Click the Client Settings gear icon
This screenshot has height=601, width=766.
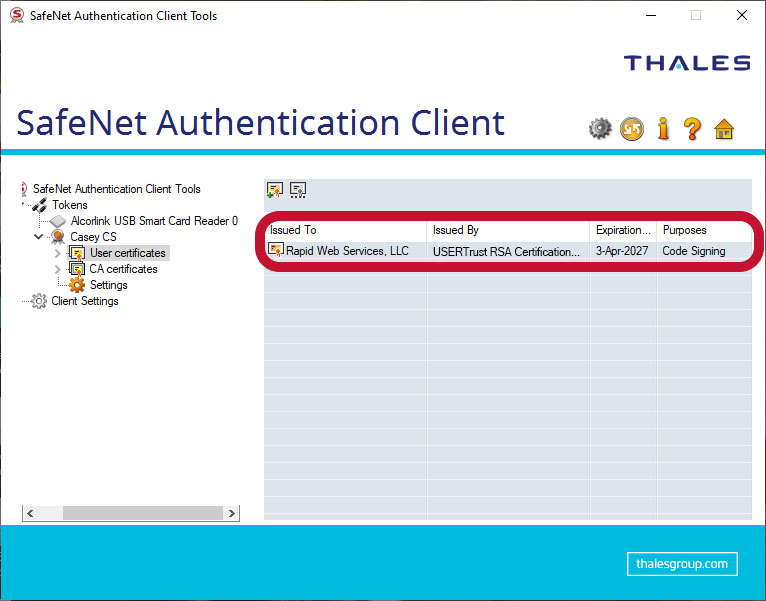39,301
